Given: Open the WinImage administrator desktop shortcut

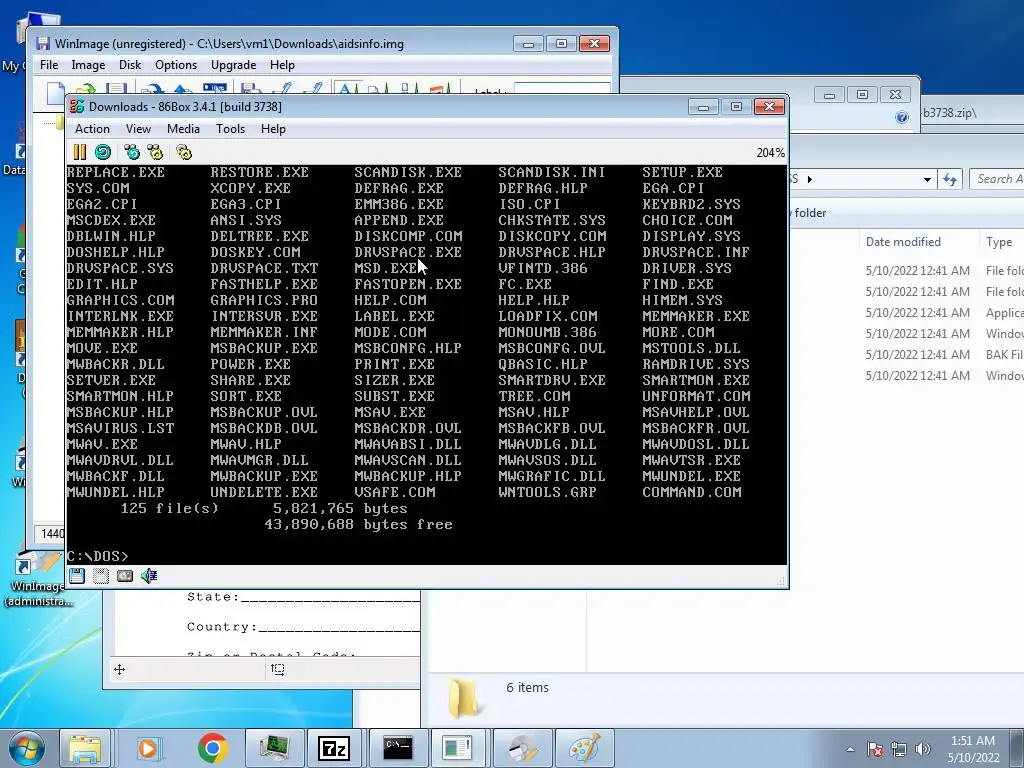Looking at the screenshot, I should (x=38, y=579).
